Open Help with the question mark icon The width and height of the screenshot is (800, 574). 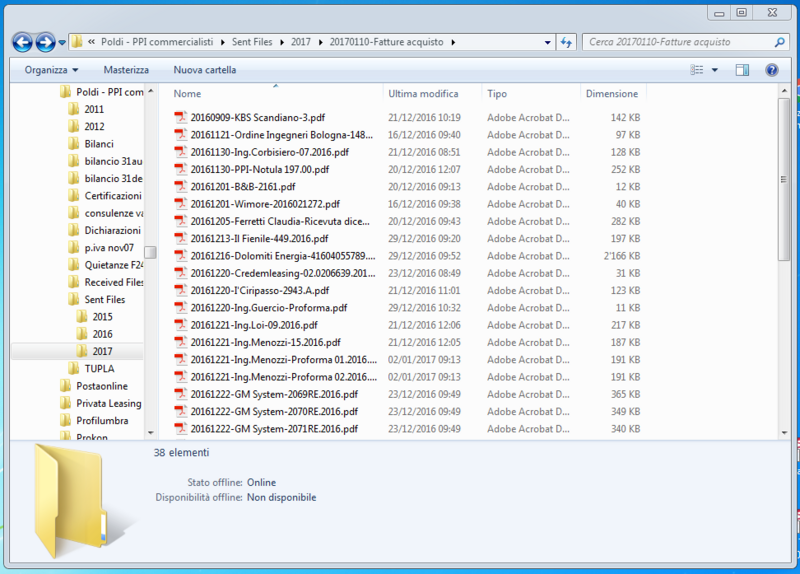[771, 70]
